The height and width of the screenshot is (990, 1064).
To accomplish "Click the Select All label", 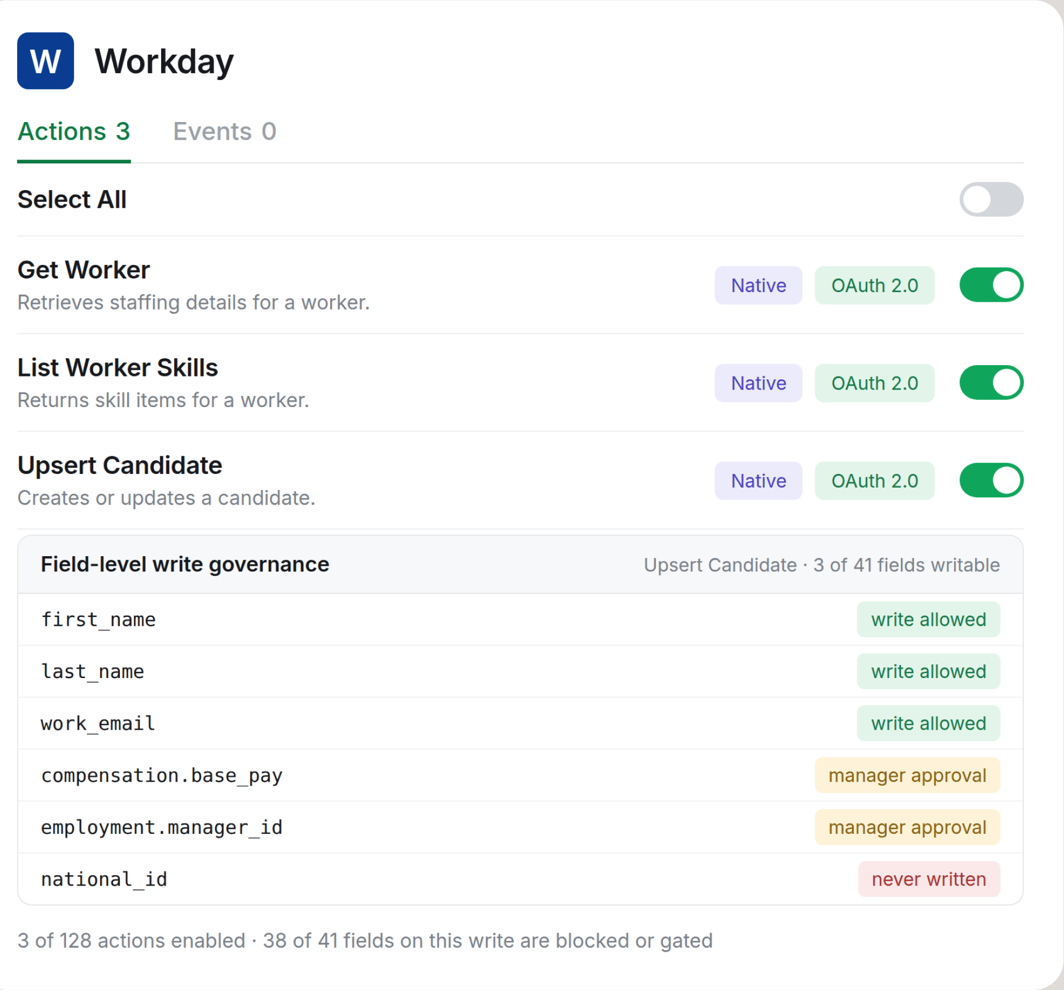I will 72,199.
